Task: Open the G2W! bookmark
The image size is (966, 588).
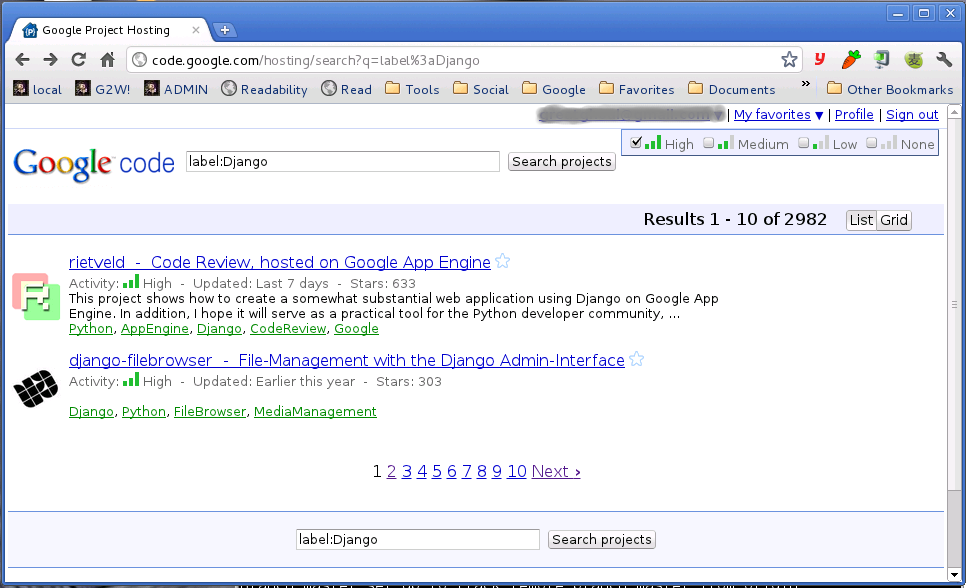Action: tap(102, 89)
